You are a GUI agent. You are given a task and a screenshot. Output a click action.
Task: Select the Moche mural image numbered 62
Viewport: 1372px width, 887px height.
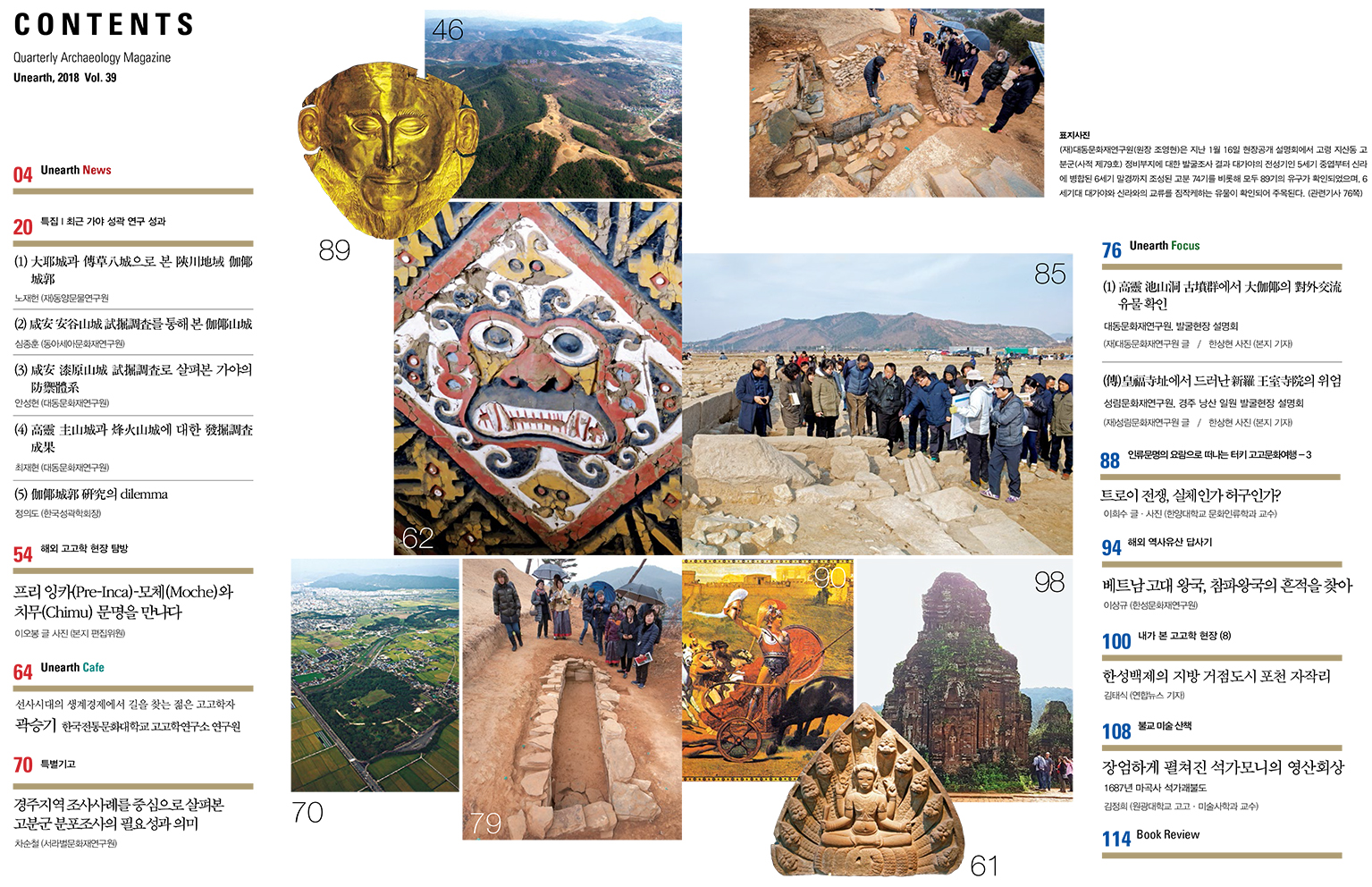coord(537,378)
